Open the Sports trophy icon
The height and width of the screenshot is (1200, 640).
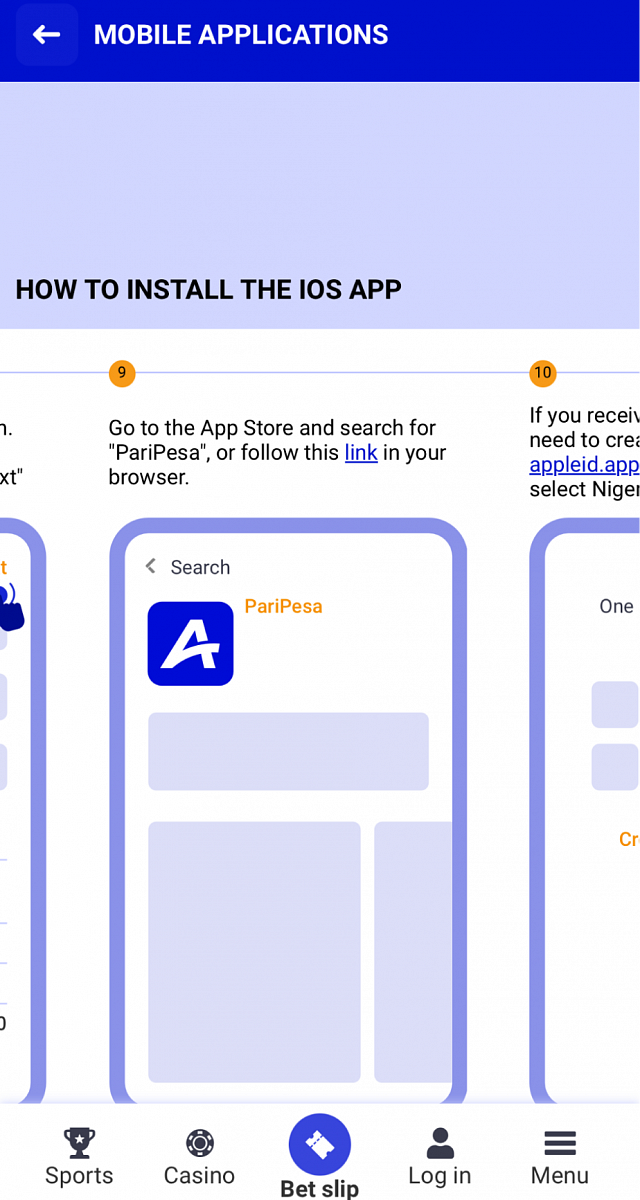pyautogui.click(x=79, y=1142)
